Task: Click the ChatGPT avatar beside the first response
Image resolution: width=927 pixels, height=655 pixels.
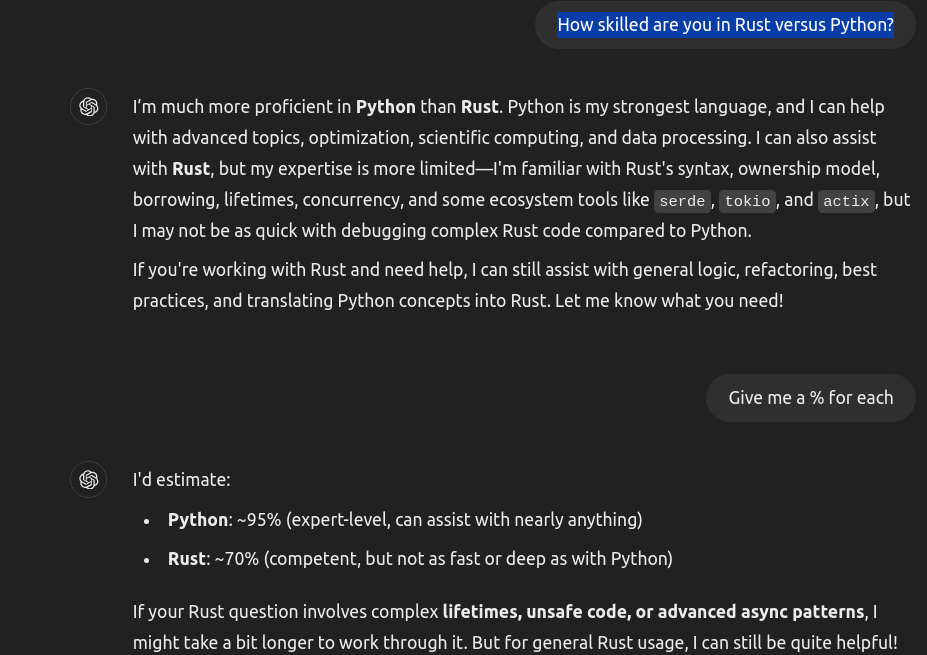Action: [x=89, y=106]
